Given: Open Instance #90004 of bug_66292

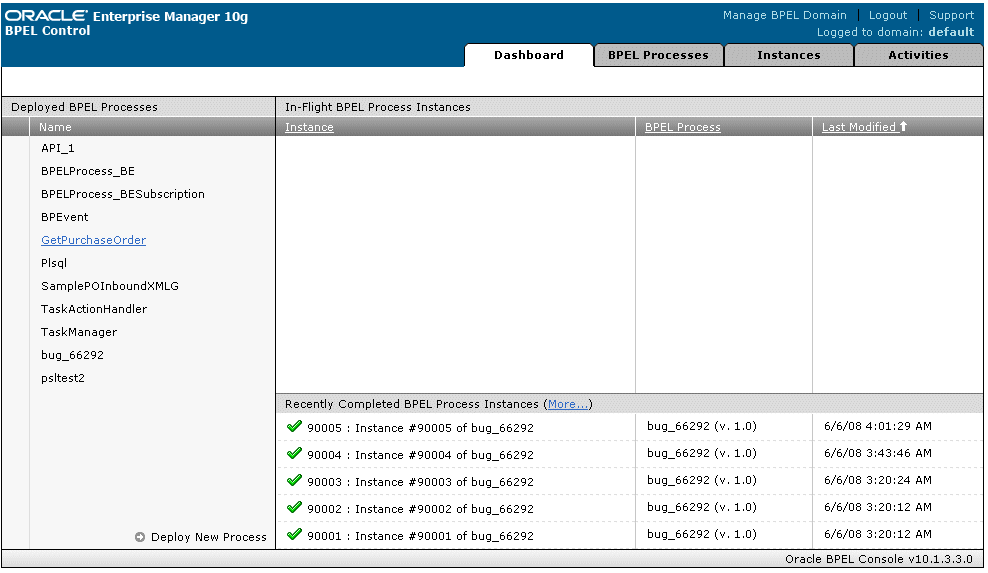Looking at the screenshot, I should pos(420,455).
